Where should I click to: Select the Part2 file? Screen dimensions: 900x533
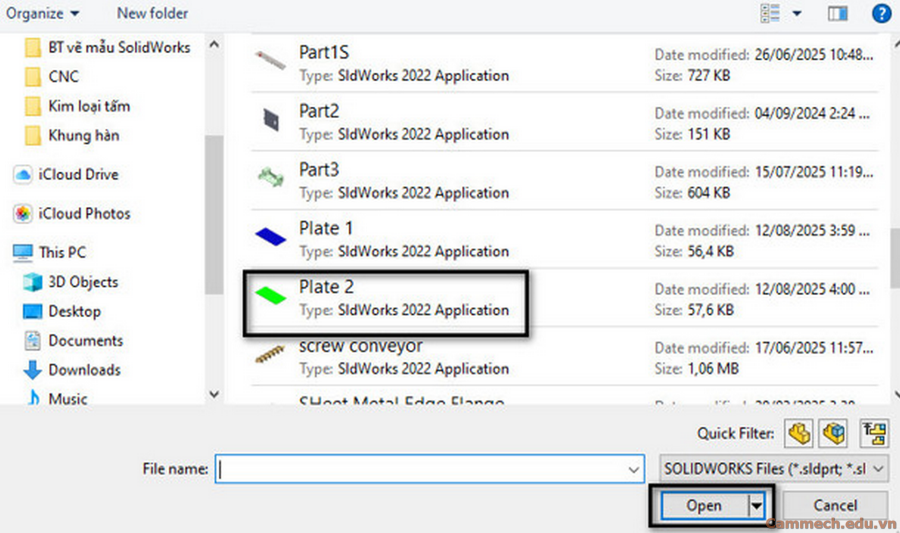coord(565,122)
